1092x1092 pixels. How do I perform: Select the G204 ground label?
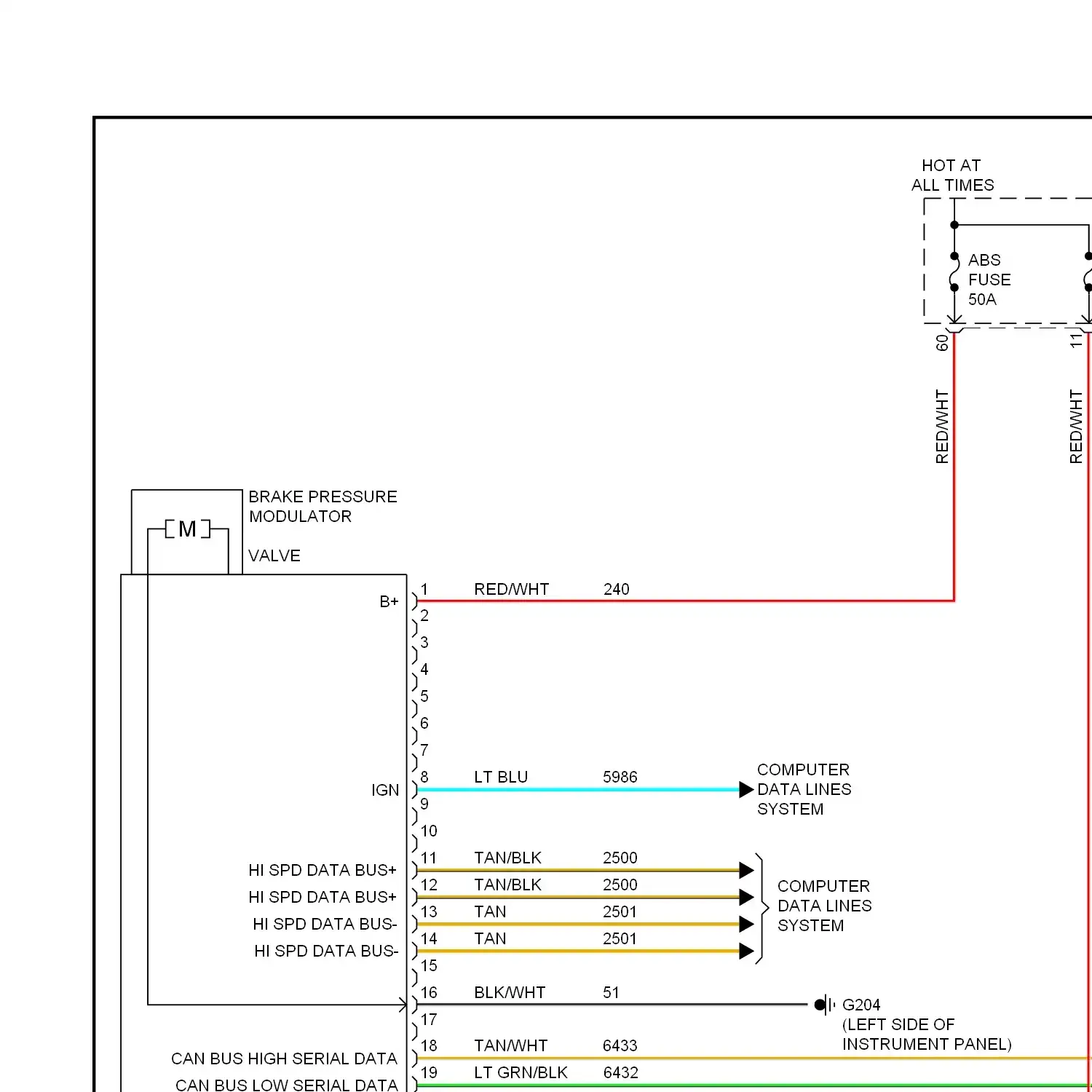[861, 1005]
